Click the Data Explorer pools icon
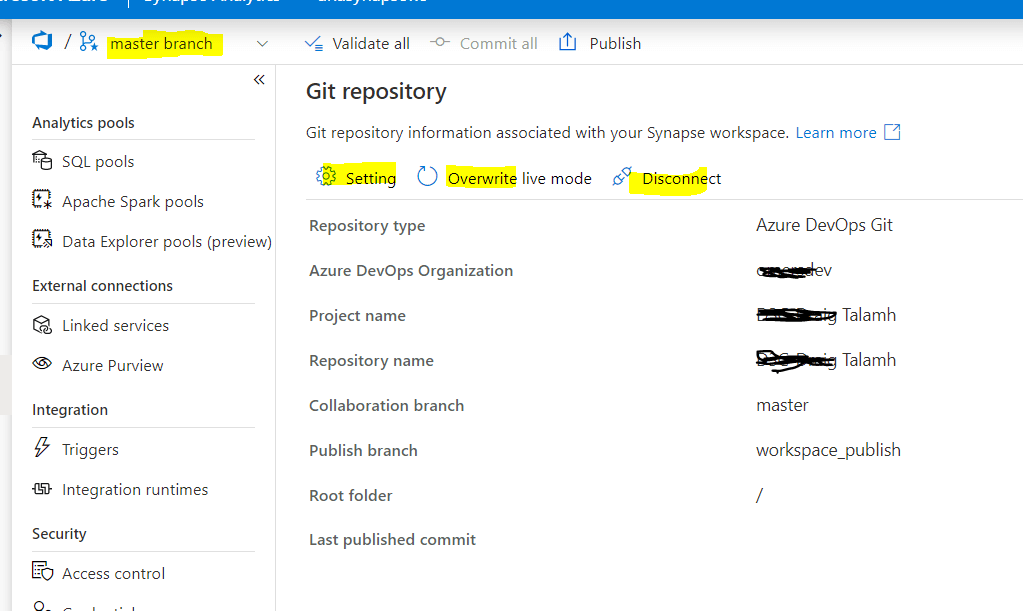1023x611 pixels. coord(42,239)
